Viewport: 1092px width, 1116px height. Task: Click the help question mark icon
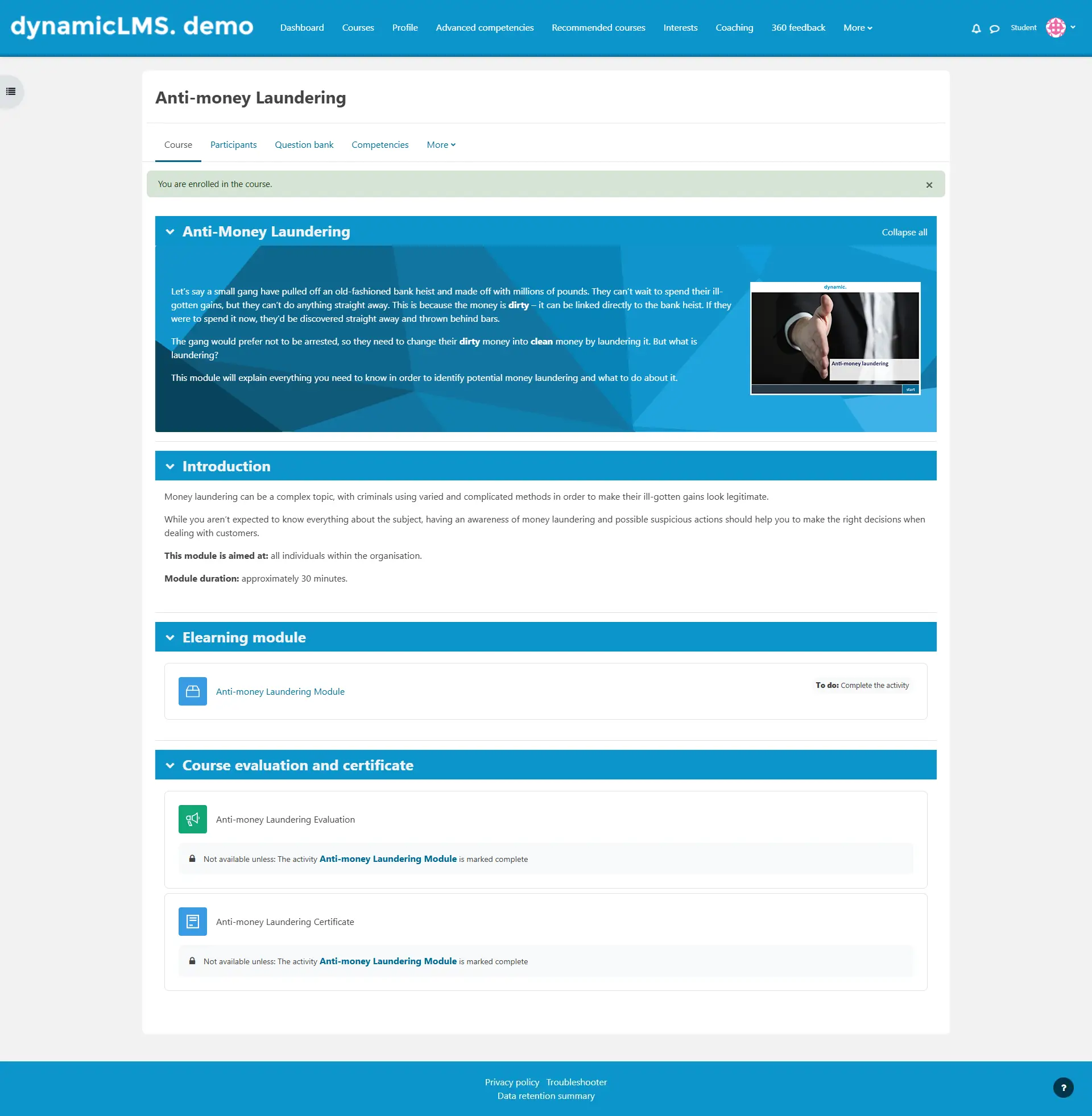[x=1064, y=1088]
